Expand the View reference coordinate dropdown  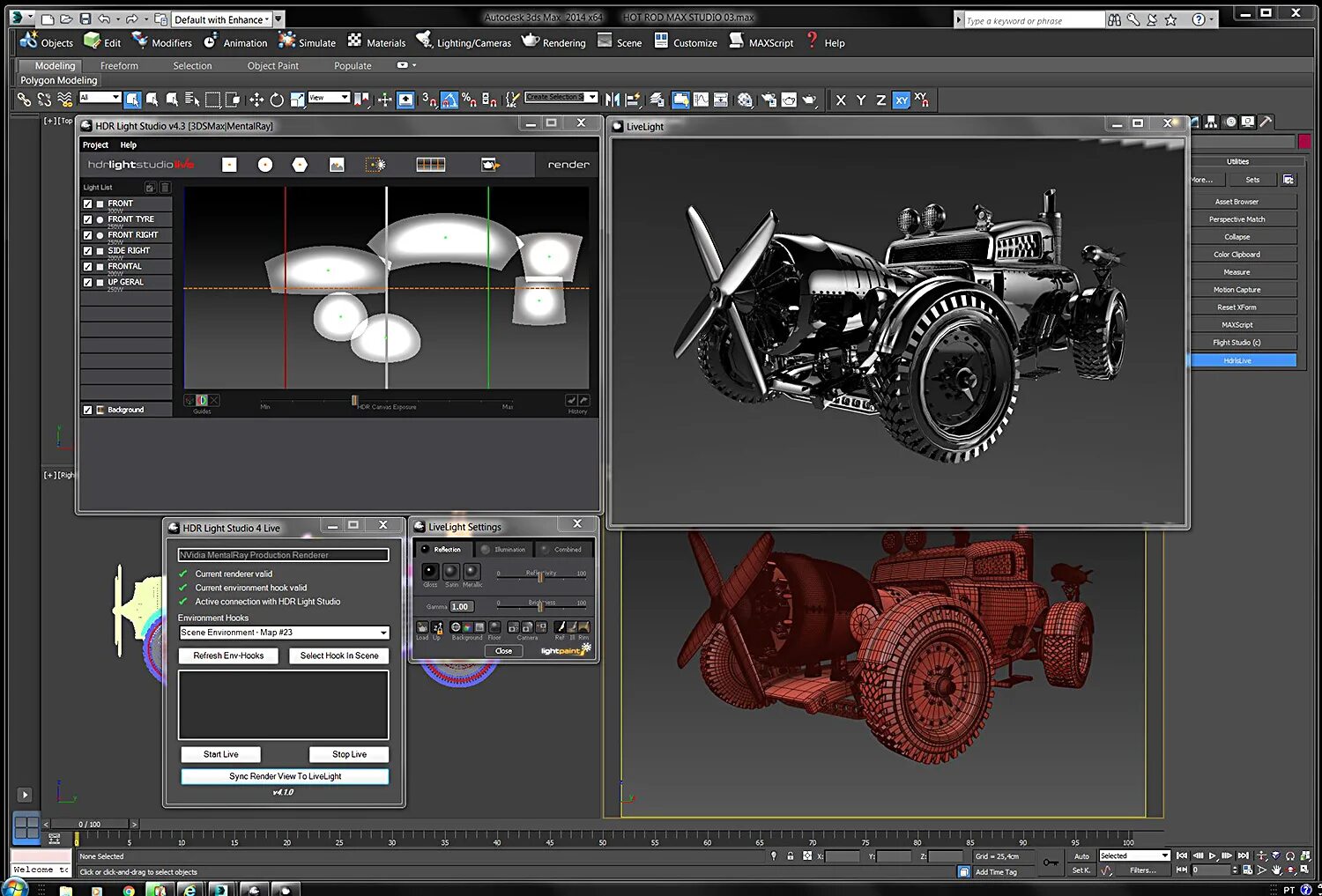(x=345, y=97)
